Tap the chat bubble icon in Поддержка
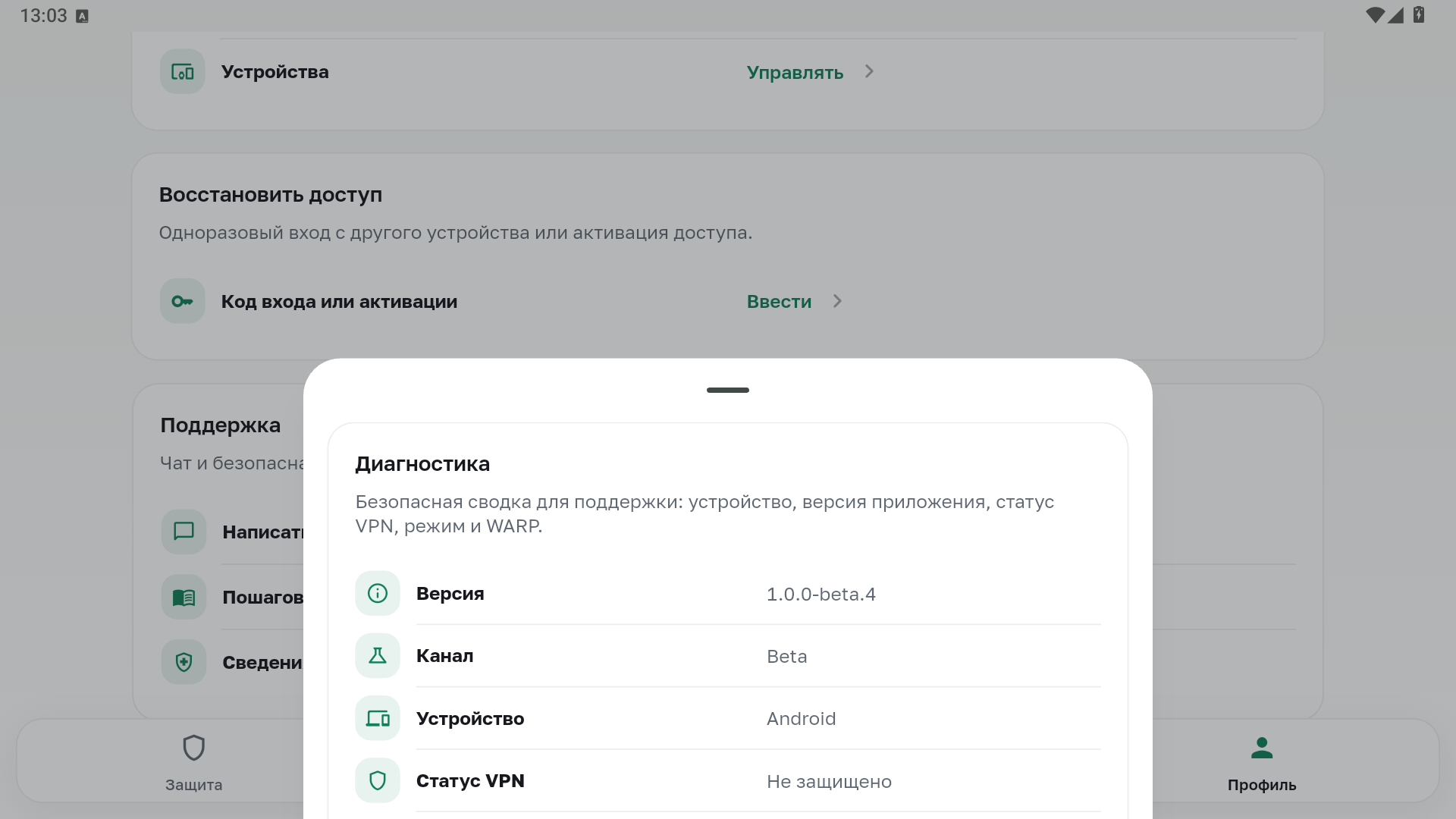This screenshot has height=819, width=1456. (184, 532)
